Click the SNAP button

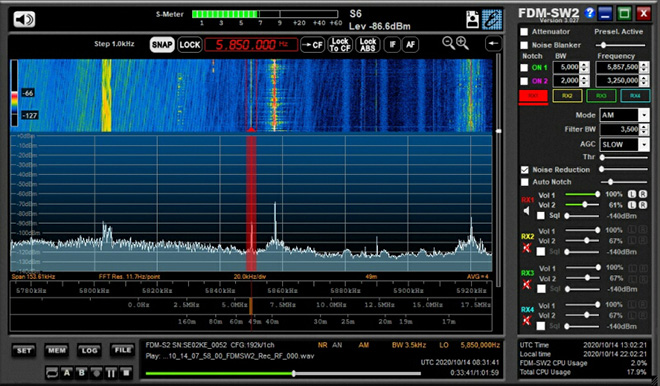162,45
